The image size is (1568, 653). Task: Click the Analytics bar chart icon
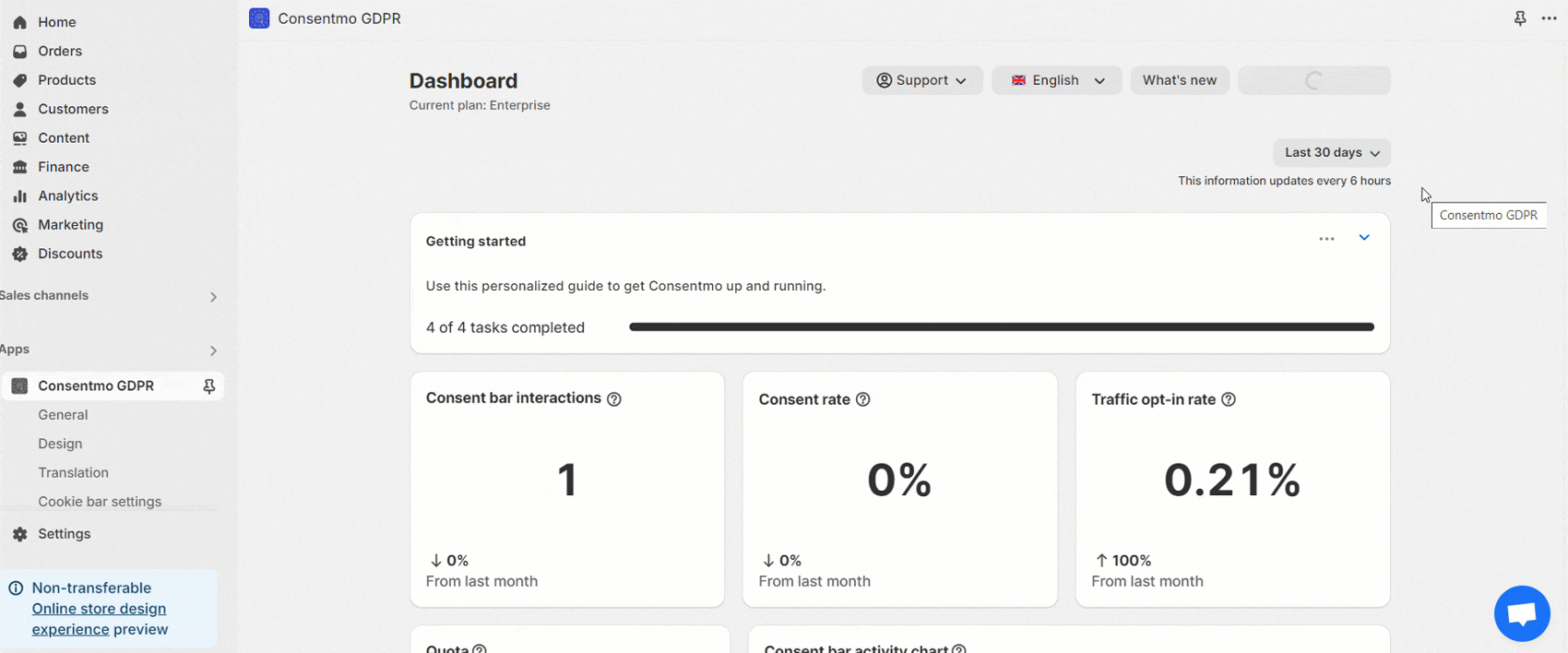(20, 196)
